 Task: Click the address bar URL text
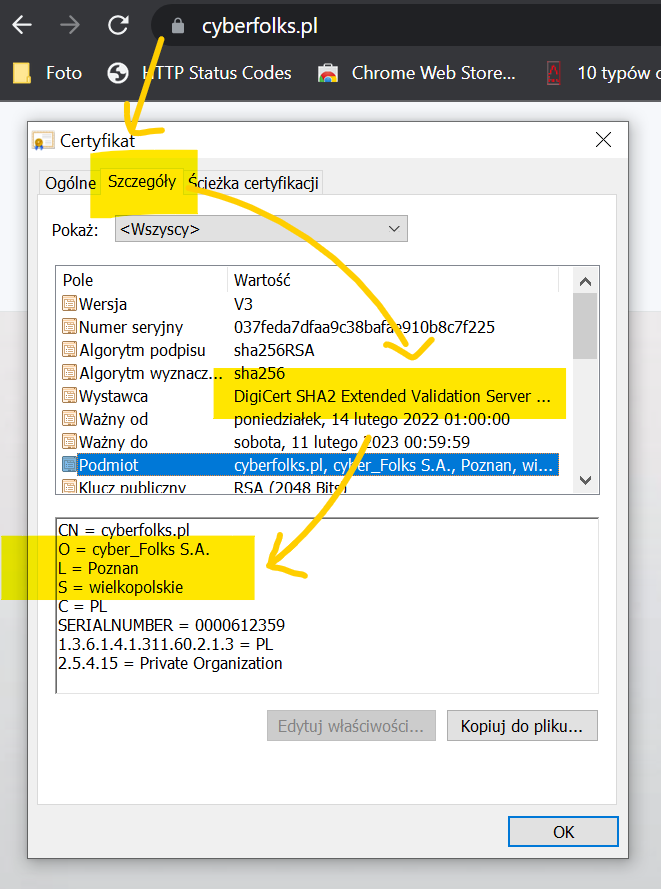[259, 27]
